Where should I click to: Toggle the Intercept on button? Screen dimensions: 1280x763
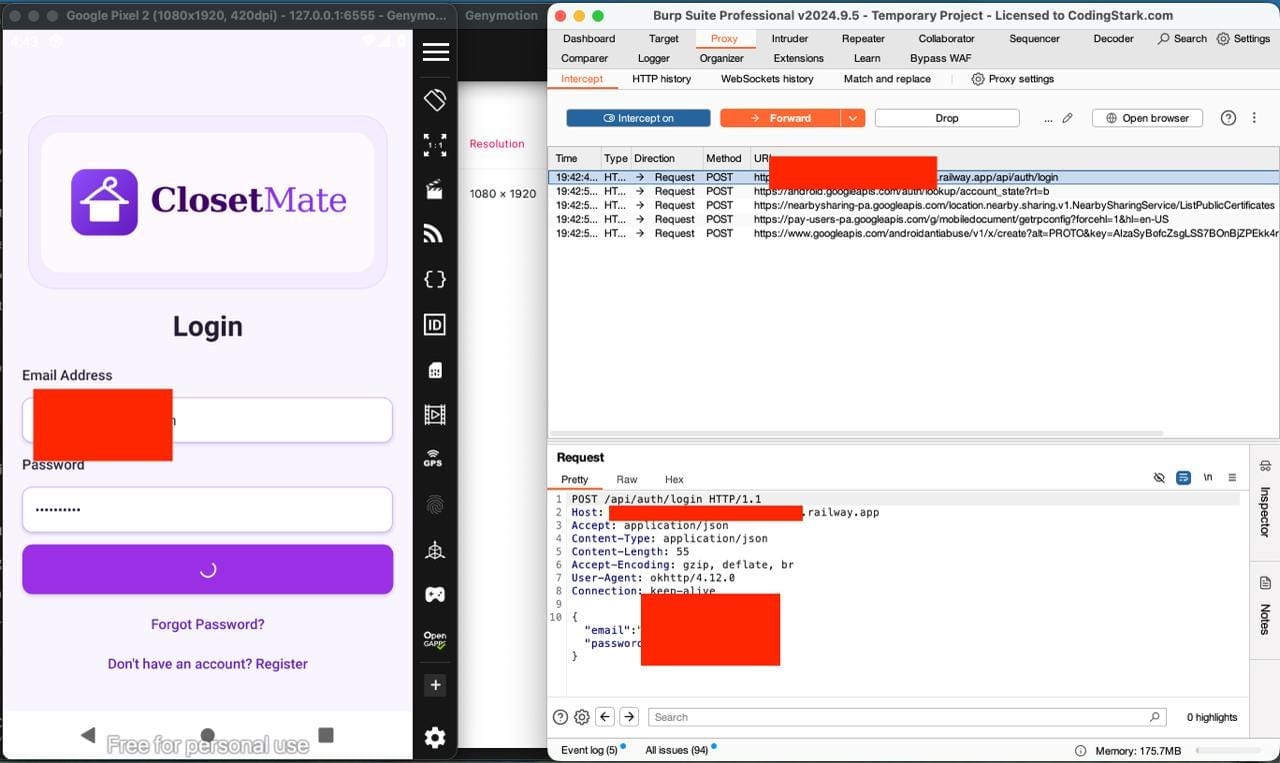(638, 118)
